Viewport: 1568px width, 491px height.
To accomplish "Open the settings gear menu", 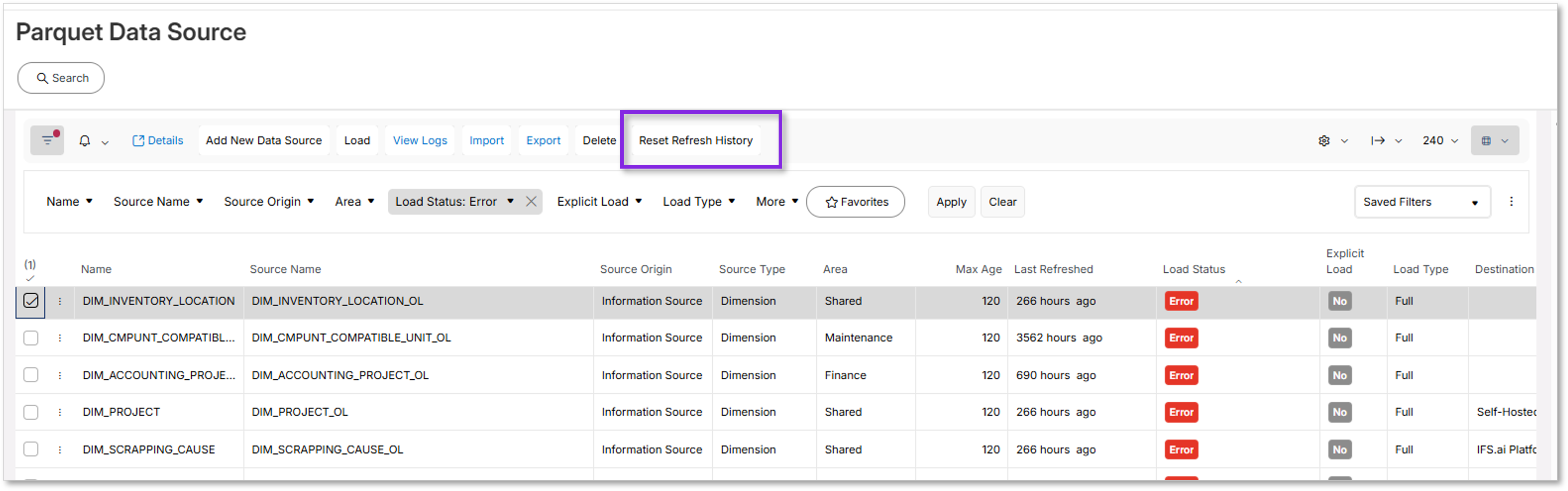I will (x=1332, y=140).
